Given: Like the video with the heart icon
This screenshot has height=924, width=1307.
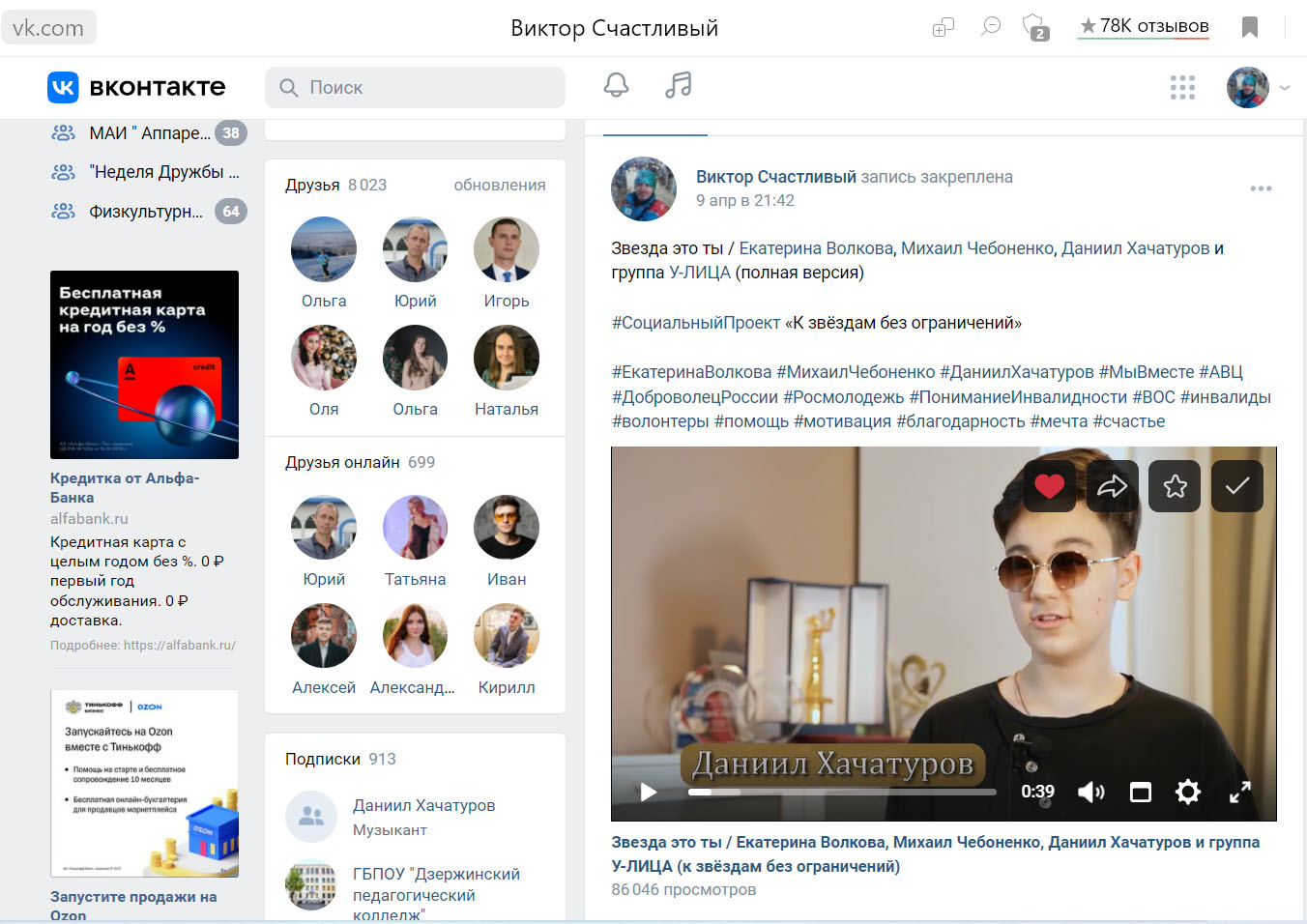Looking at the screenshot, I should (x=1050, y=486).
